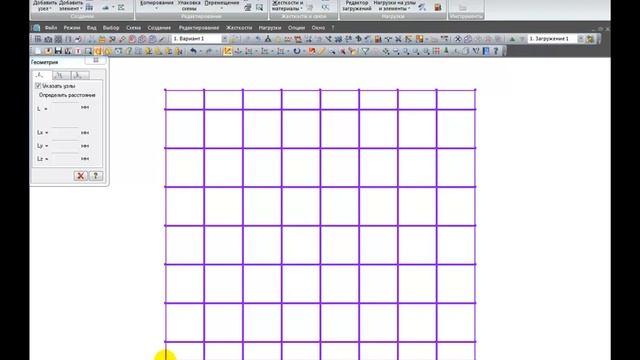This screenshot has width=640, height=360.
Task: Click the red calculator icon in upper toolbar
Action: pos(378,39)
